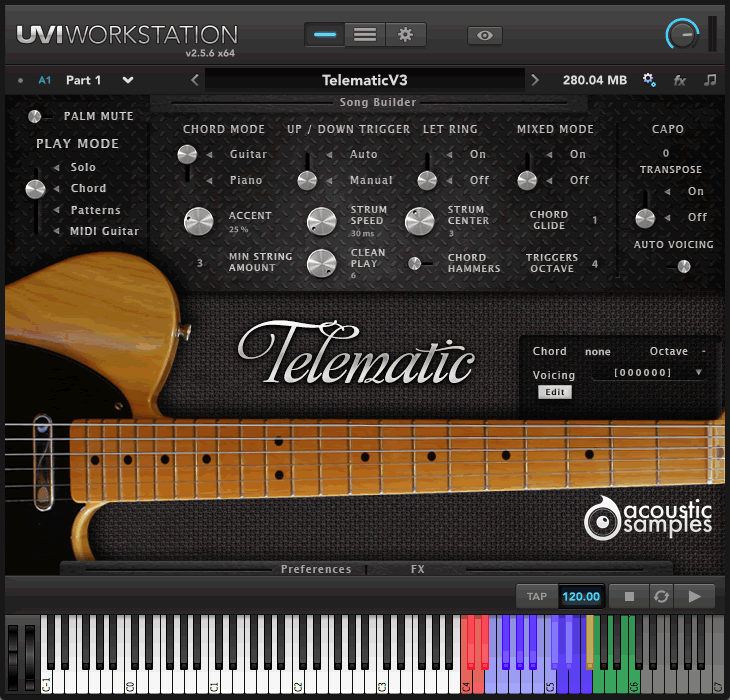Click the Mixed Mode switch knob
The image size is (730, 700).
click(527, 181)
